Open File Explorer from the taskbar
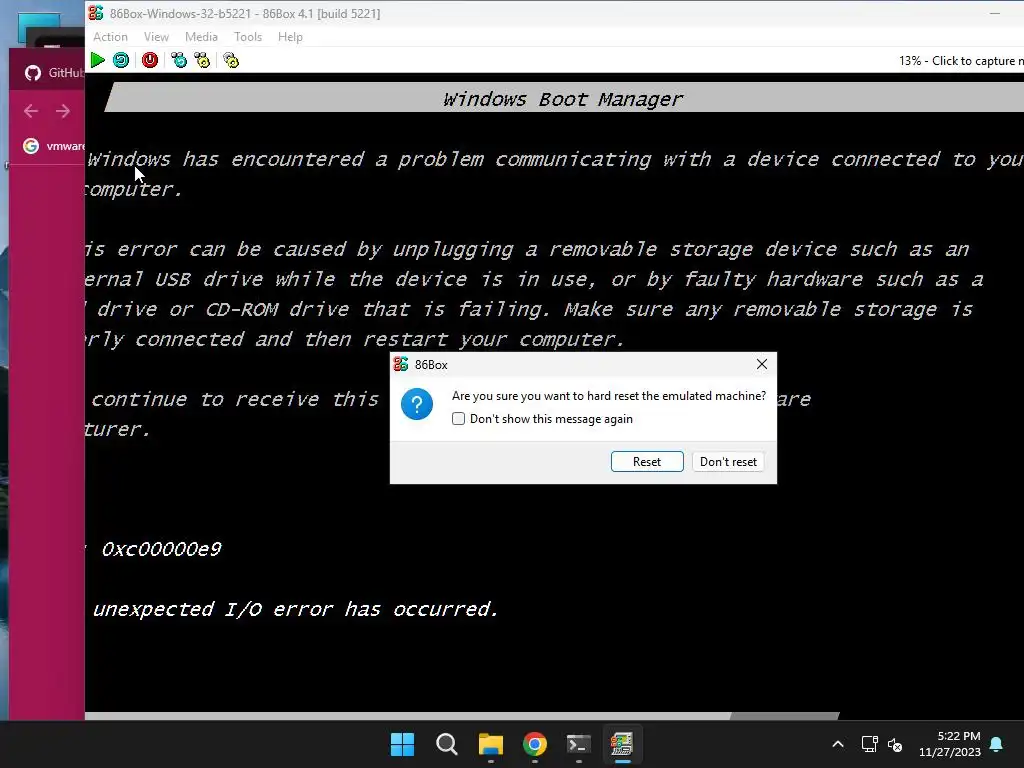This screenshot has width=1024, height=768. (x=490, y=744)
